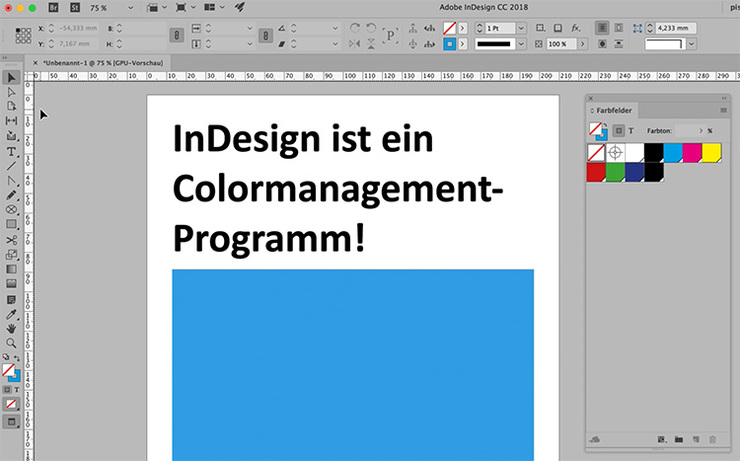Select the cyan swatch in Farbfelder
Screen dimensions: 740x461
pos(673,152)
